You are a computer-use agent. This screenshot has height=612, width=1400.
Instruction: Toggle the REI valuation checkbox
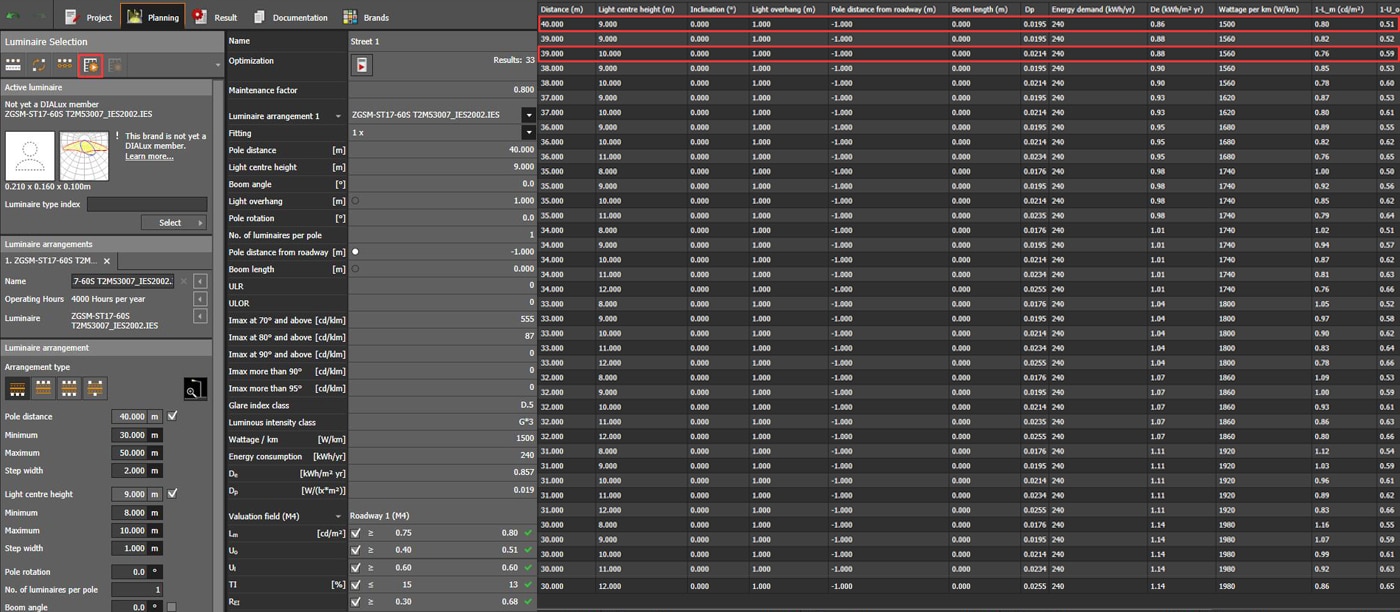356,602
